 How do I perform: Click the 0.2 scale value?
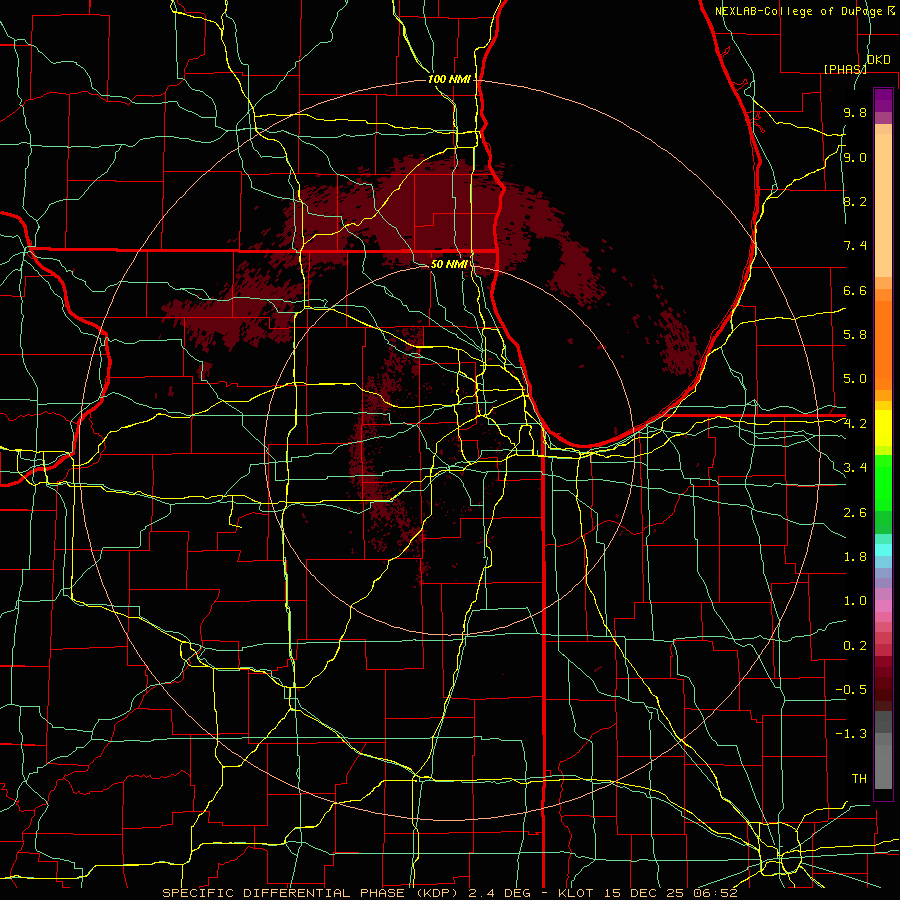coord(855,646)
